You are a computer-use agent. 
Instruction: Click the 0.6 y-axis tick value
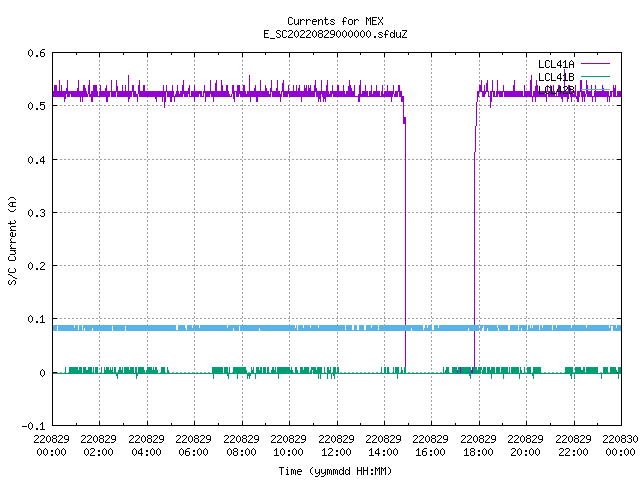tap(36, 53)
